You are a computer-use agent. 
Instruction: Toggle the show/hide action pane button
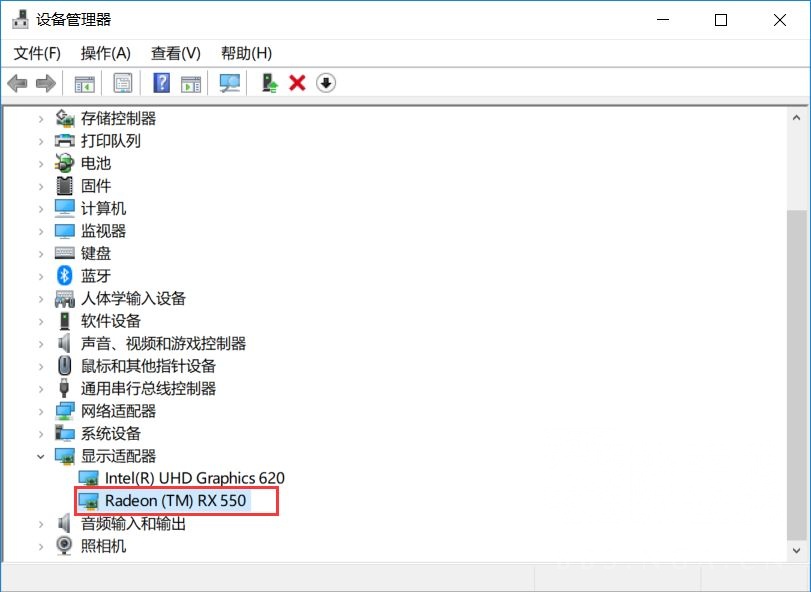point(191,83)
